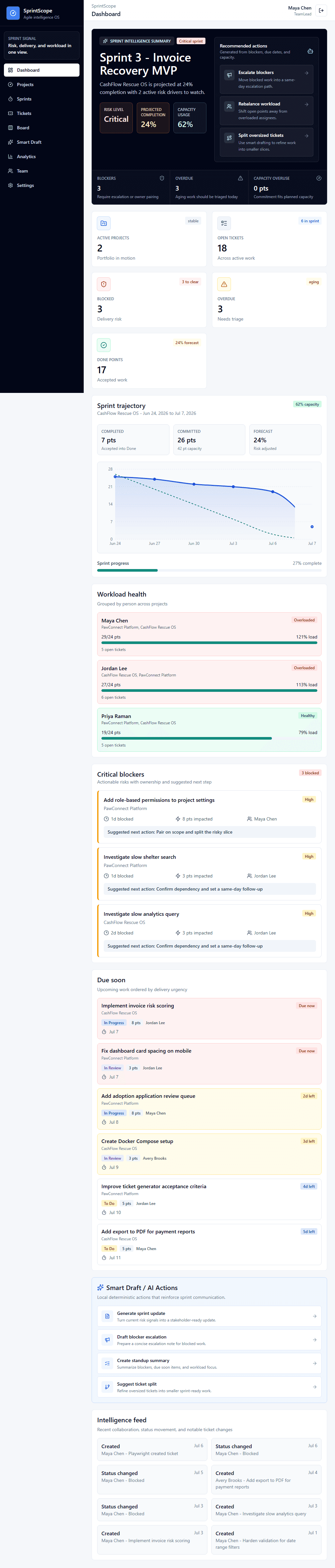Viewport: 335px width, 1568px height.
Task: Select the Escalate blockers action
Action: (266, 80)
